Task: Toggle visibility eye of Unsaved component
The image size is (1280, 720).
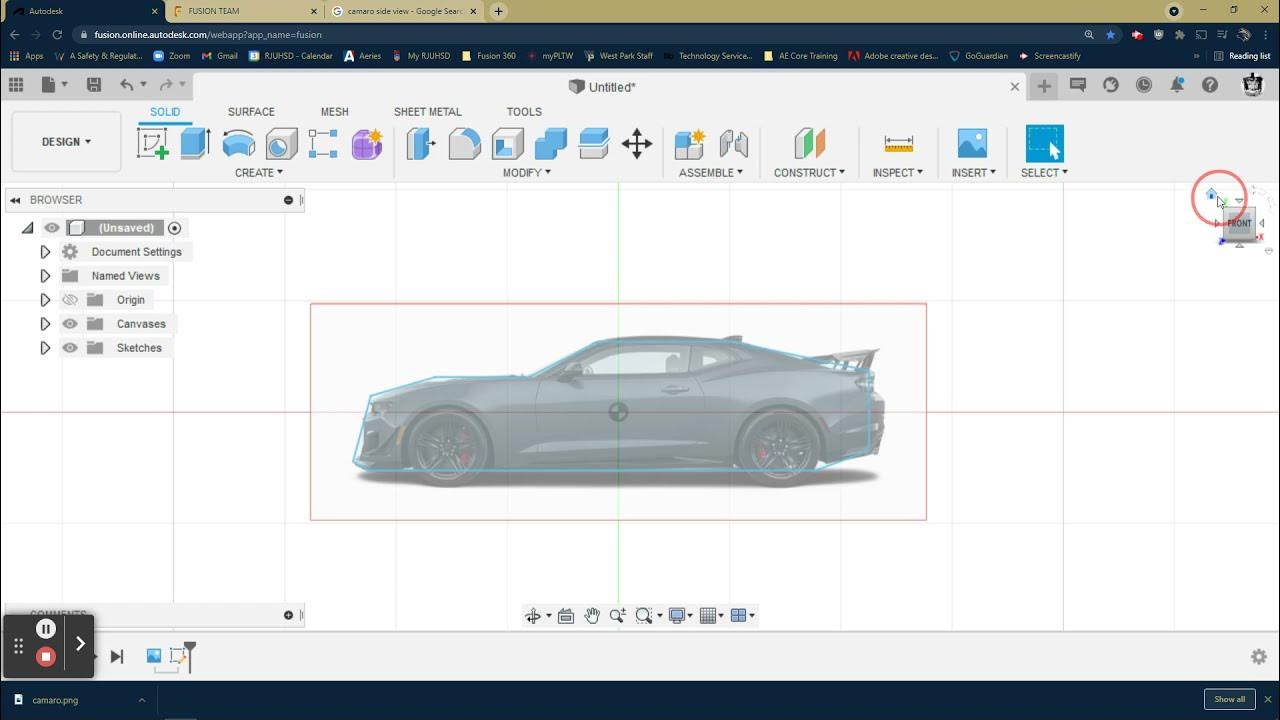Action: pyautogui.click(x=52, y=228)
